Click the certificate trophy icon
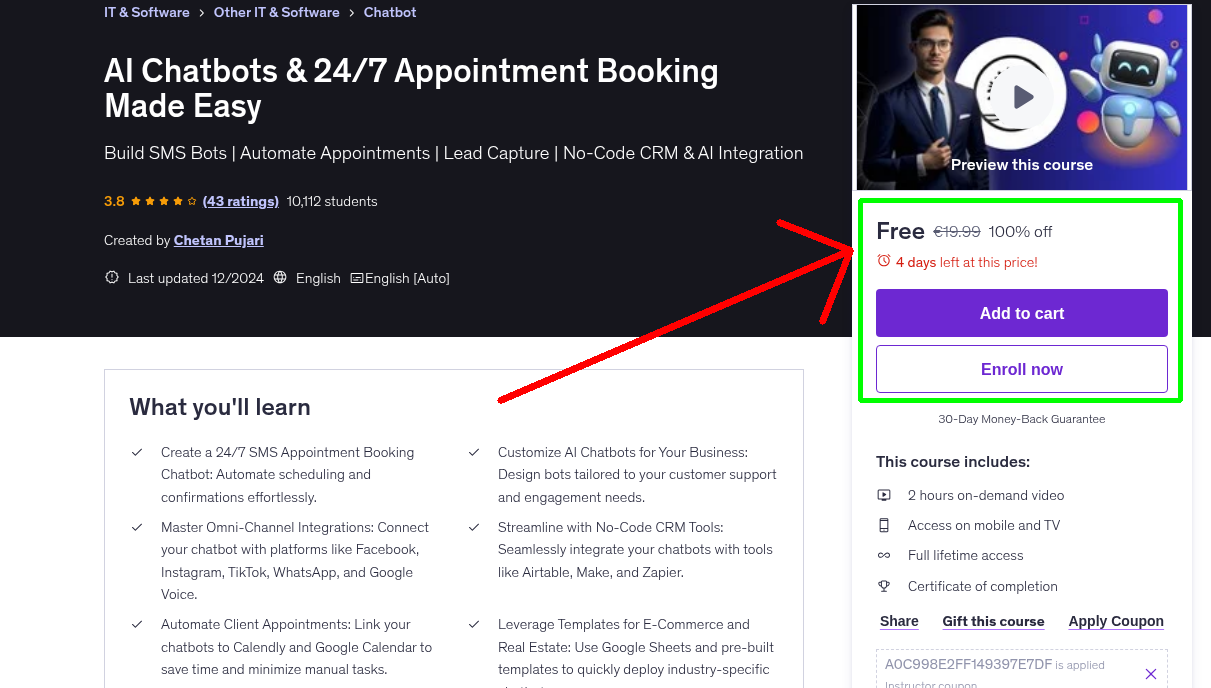The image size is (1211, 688). pyautogui.click(x=884, y=586)
